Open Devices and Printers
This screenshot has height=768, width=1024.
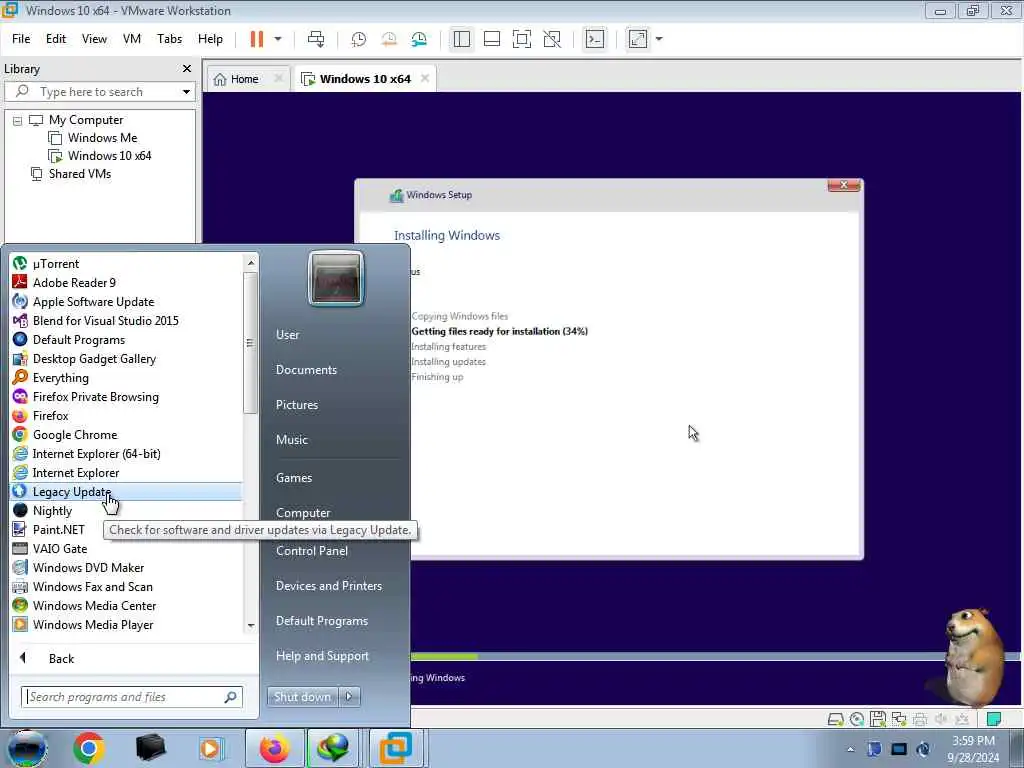[328, 586]
